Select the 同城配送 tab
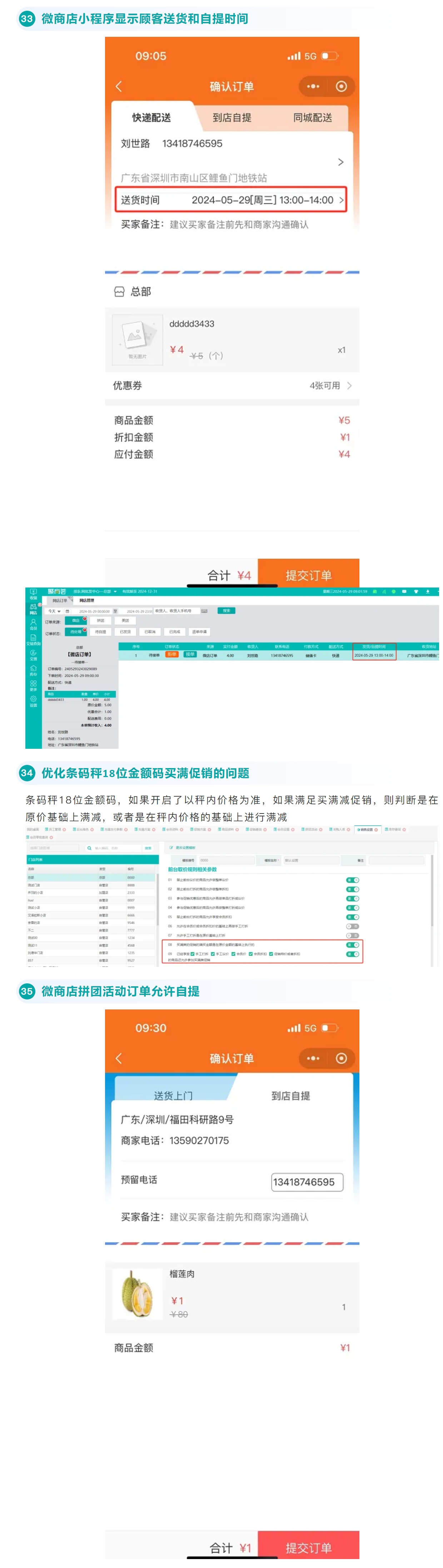Image resolution: width=443 pixels, height=1568 pixels. 313,118
